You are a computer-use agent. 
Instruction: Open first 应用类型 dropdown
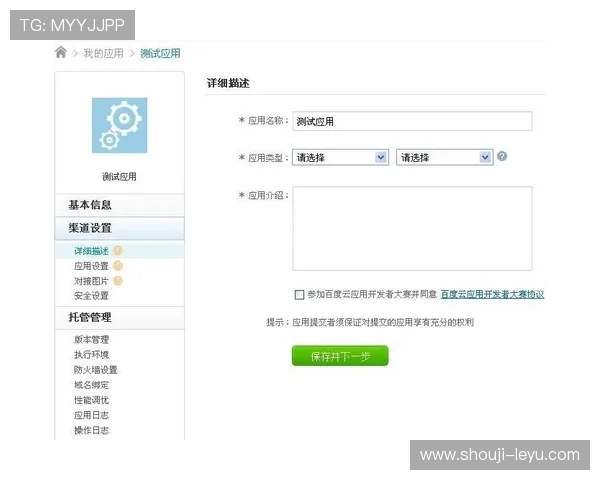(x=340, y=157)
